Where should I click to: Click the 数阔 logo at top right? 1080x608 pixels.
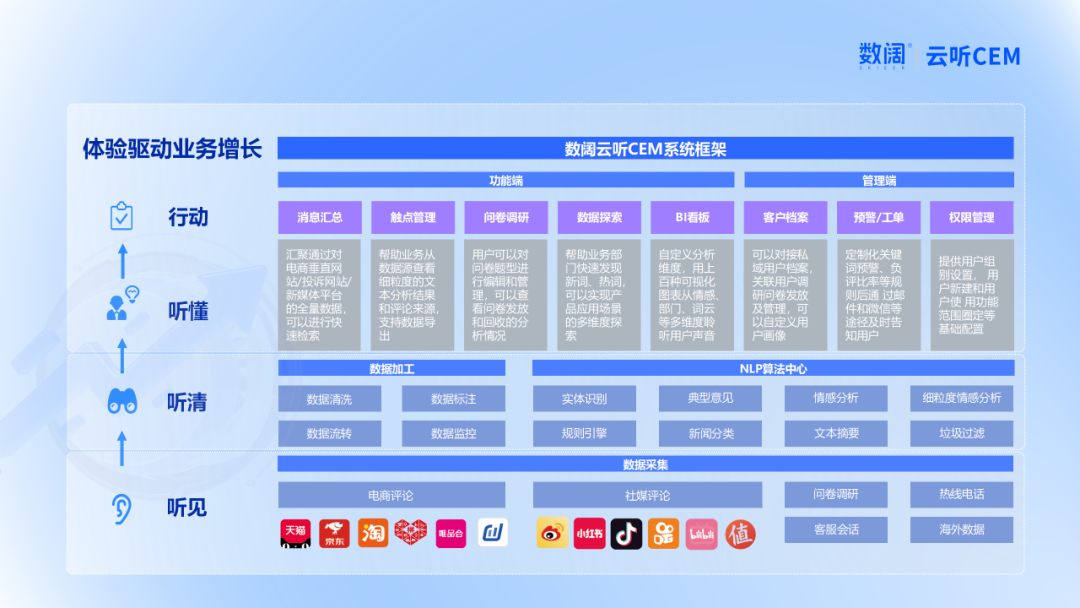pos(884,56)
